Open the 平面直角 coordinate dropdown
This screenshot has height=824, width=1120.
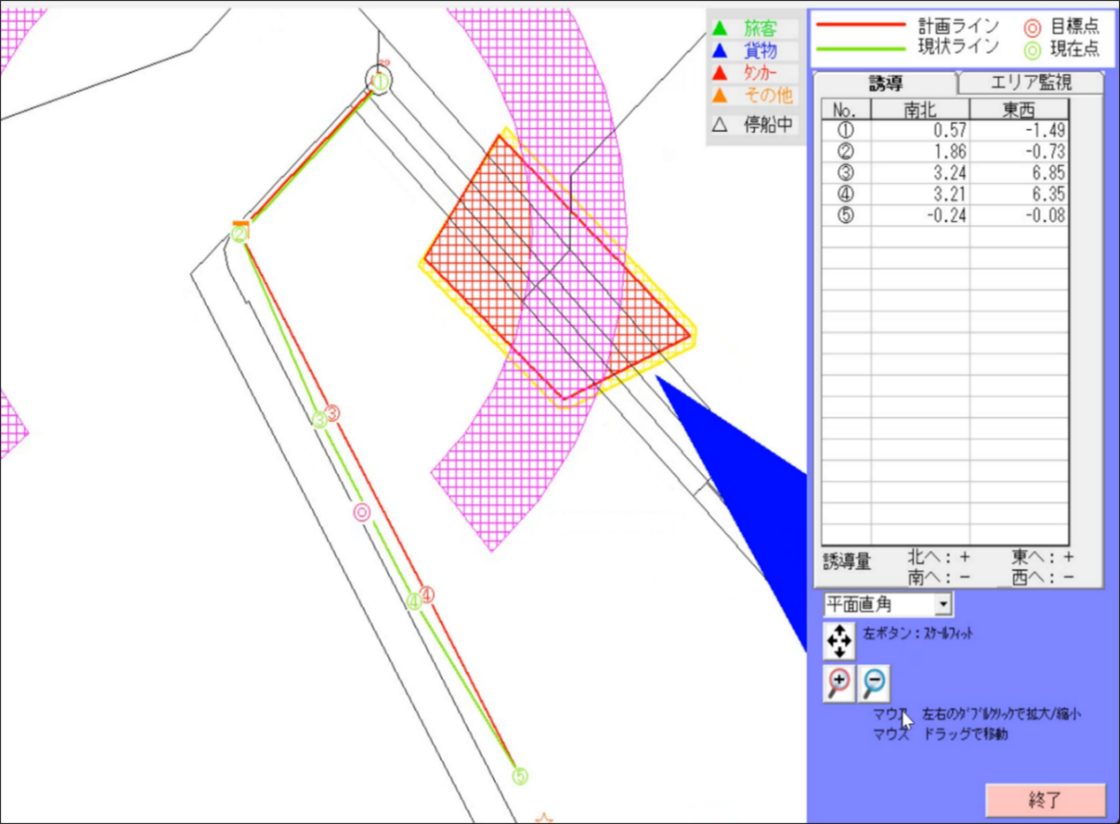941,605
